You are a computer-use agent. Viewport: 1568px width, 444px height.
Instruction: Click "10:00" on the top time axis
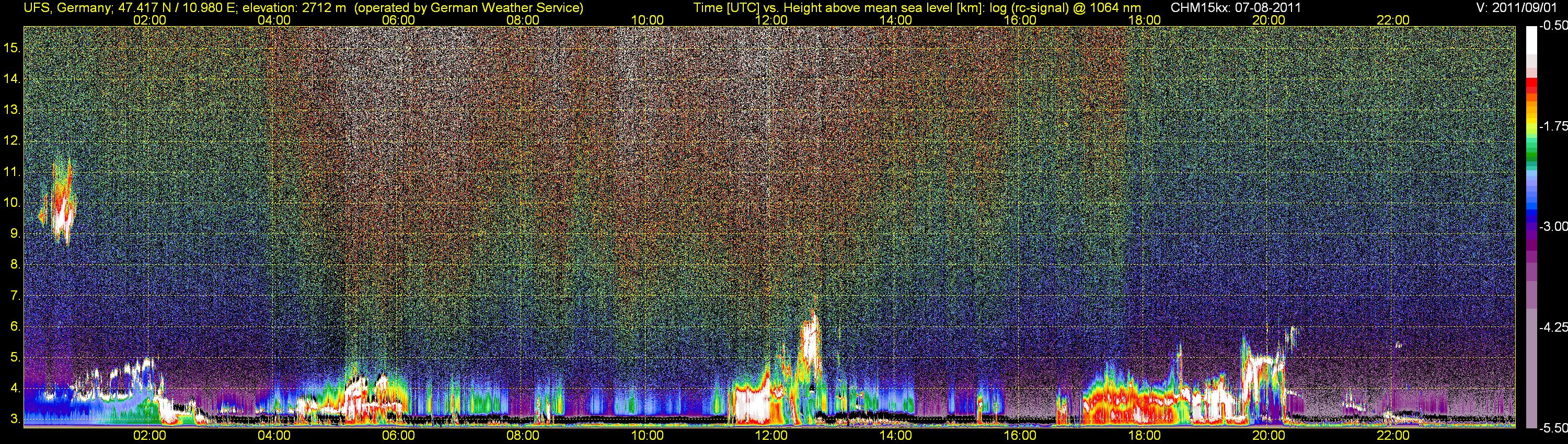tap(647, 20)
